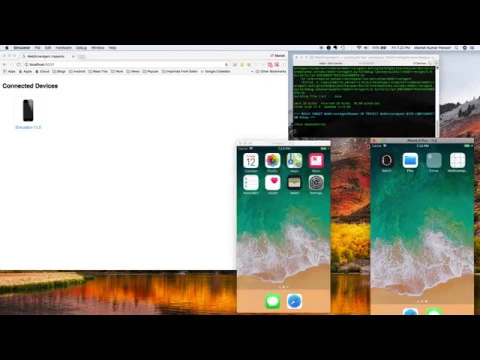Viewport: 480px width, 360px height.
Task: Expand the Imported From Safari folder
Action: tap(180, 71)
